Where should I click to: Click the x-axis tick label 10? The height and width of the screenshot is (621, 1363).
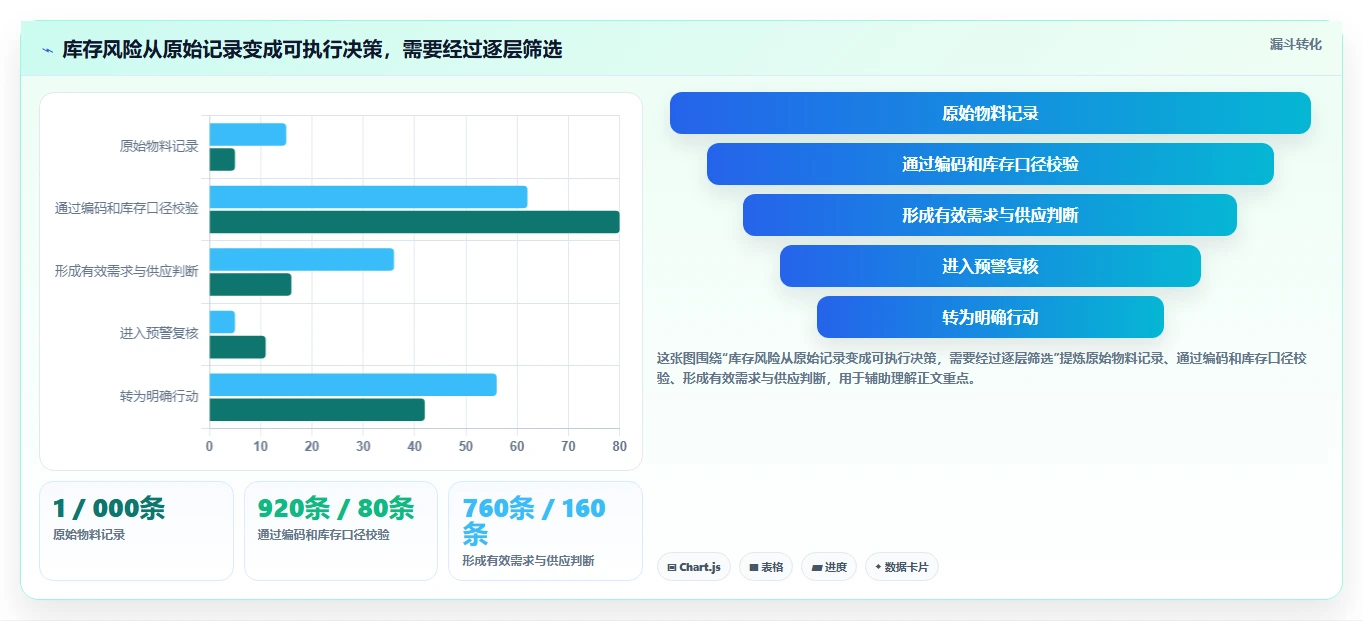point(261,447)
